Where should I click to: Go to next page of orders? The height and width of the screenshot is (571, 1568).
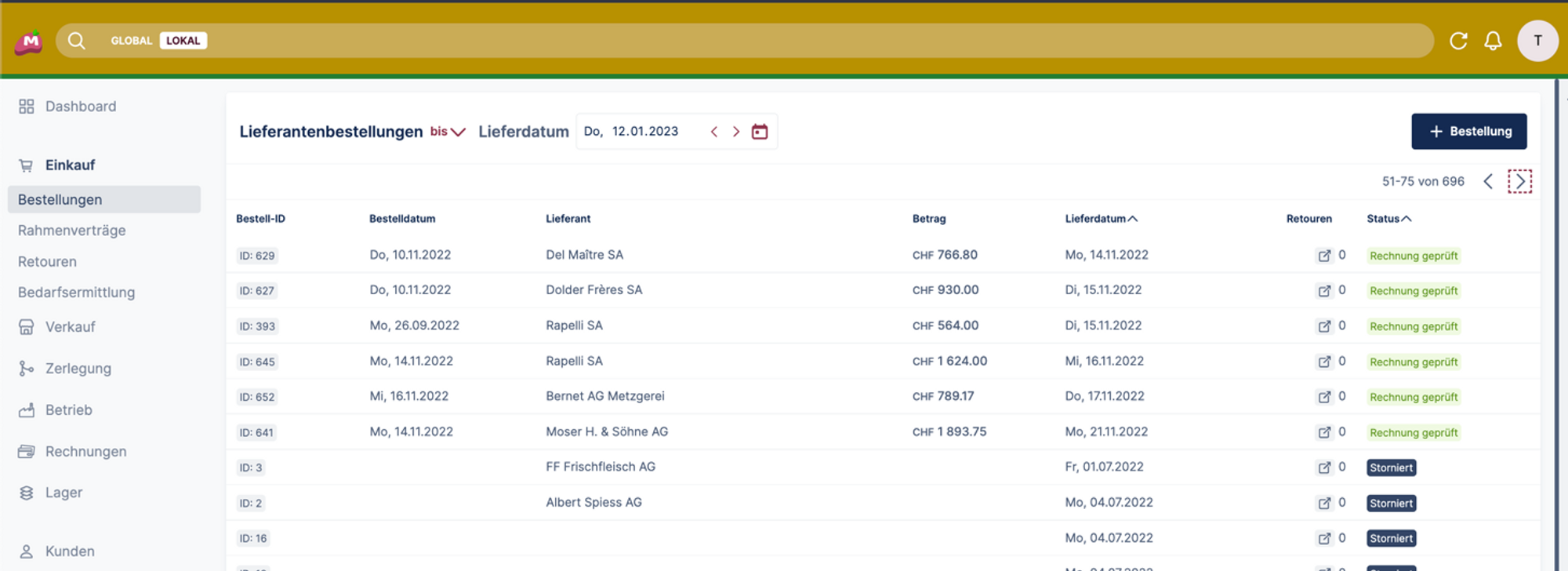[x=1519, y=182]
